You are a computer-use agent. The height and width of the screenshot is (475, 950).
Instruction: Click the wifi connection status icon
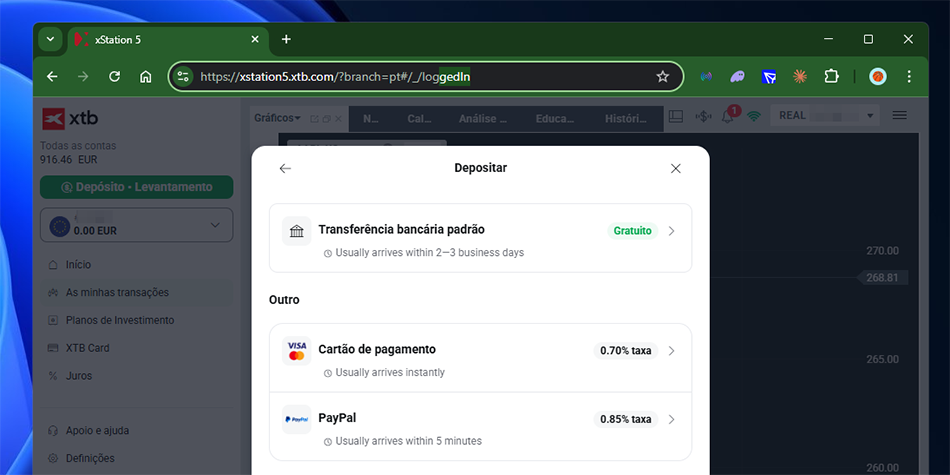pyautogui.click(x=754, y=116)
